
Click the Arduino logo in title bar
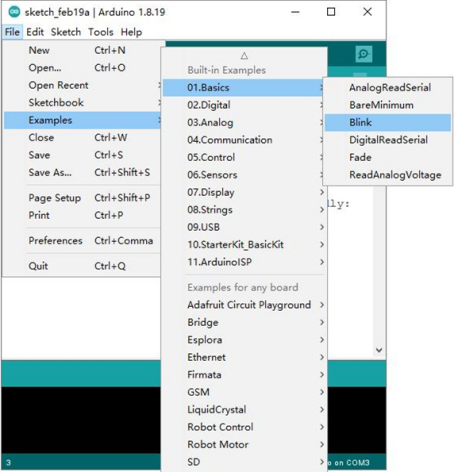14,12
